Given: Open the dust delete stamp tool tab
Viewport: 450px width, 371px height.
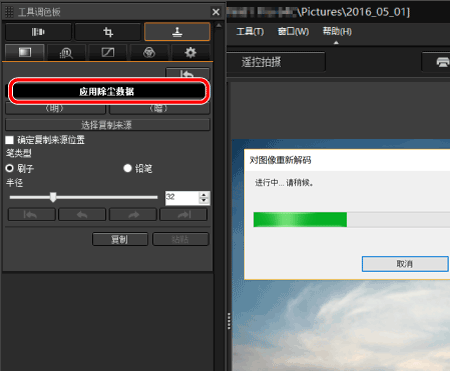Looking at the screenshot, I should (177, 32).
